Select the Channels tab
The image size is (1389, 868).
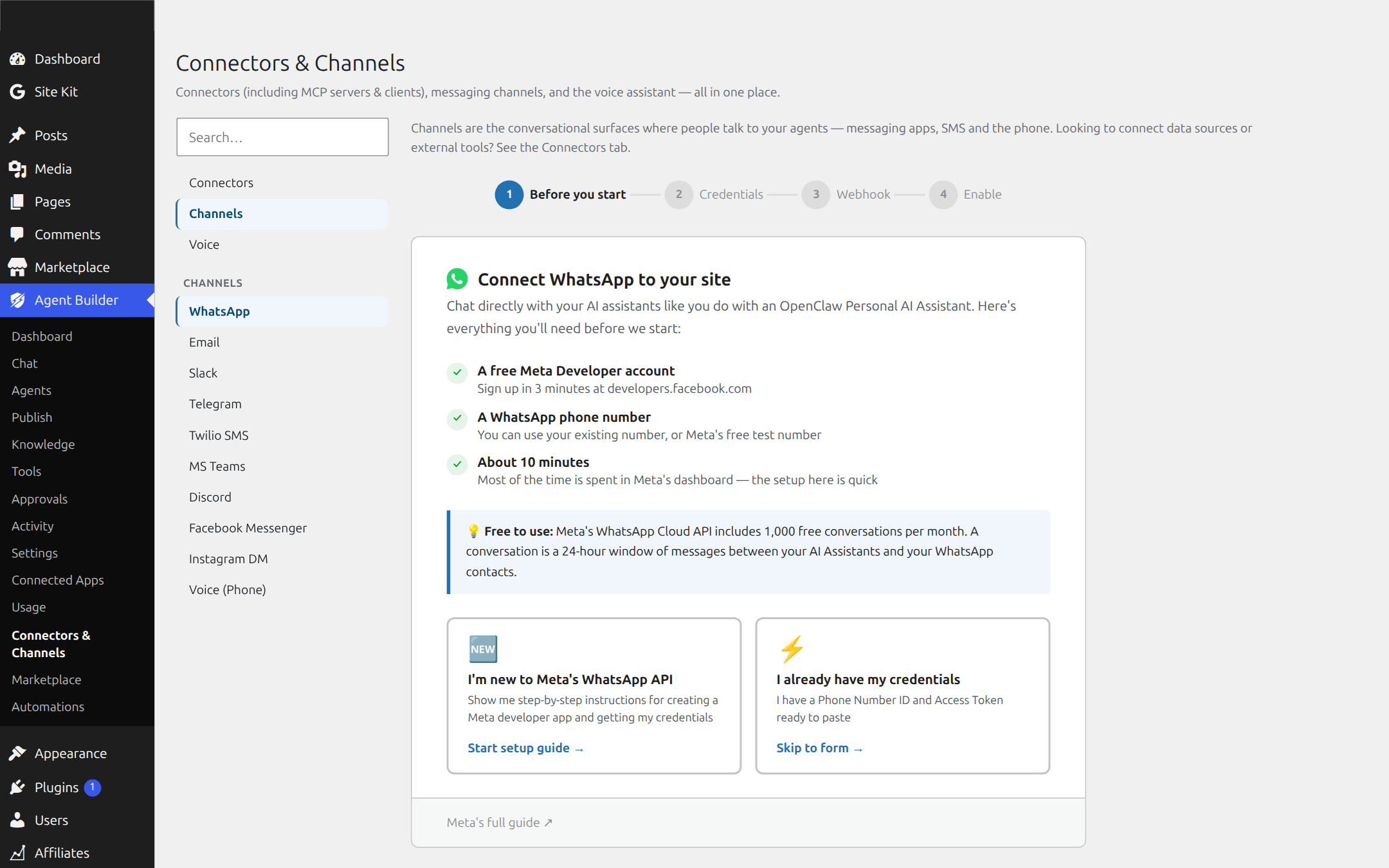282,214
